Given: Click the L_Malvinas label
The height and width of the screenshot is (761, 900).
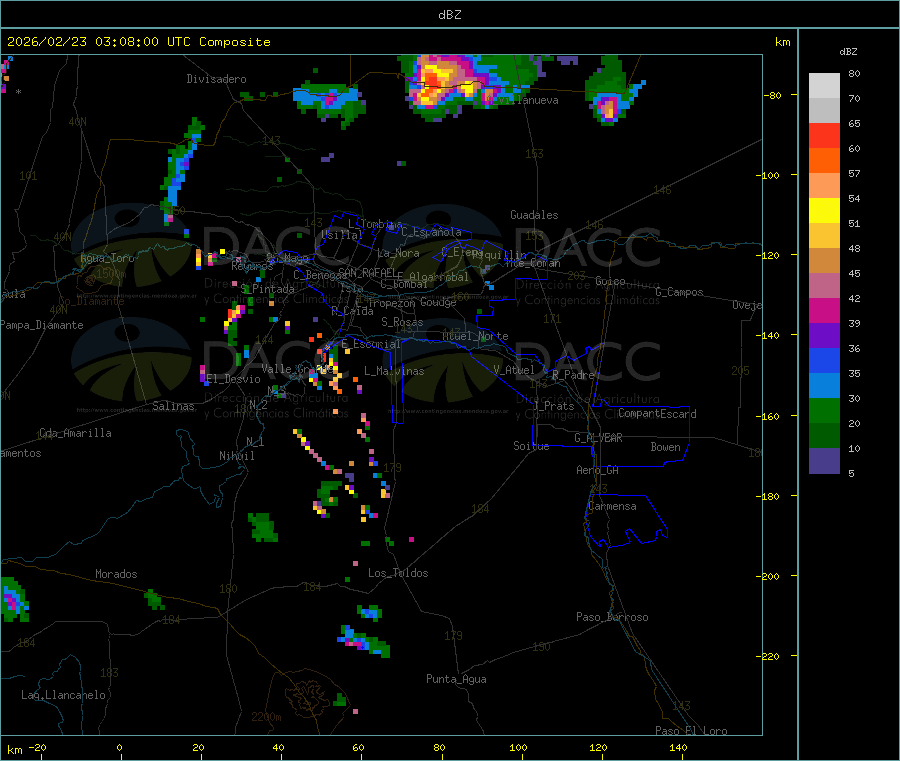Looking at the screenshot, I should [394, 371].
